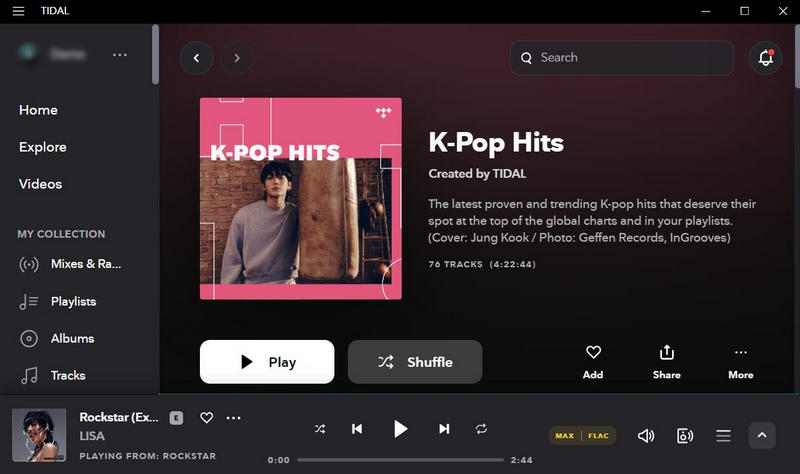800x474 pixels.
Task: Click the elapsed time '0:00' label
Action: coord(279,460)
